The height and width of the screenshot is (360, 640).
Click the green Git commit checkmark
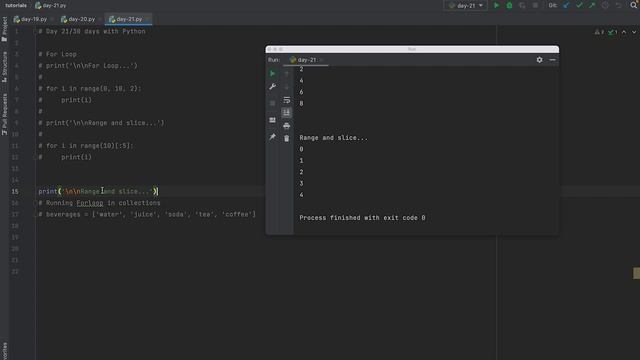[579, 5]
